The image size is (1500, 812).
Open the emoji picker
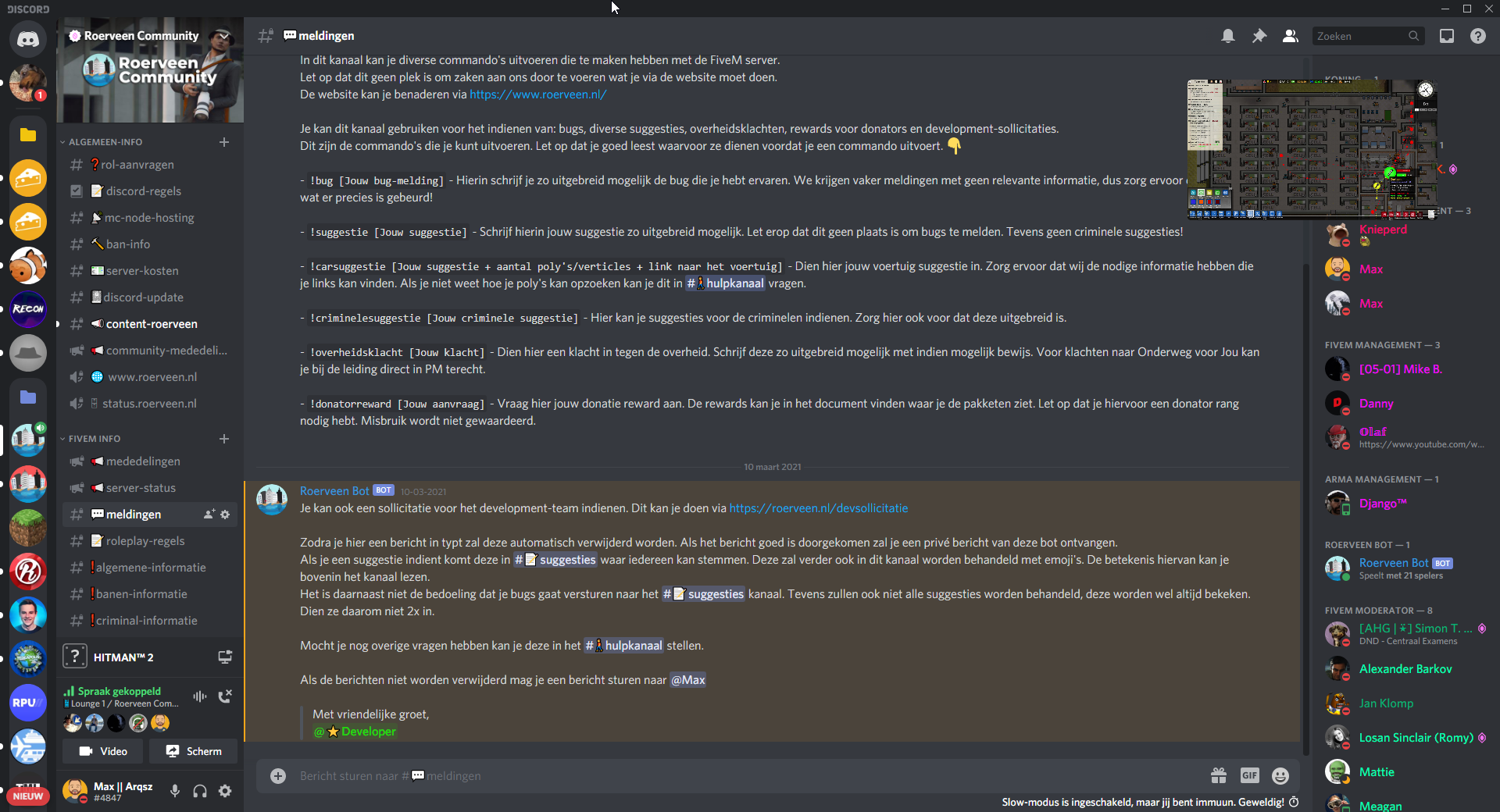(1280, 775)
